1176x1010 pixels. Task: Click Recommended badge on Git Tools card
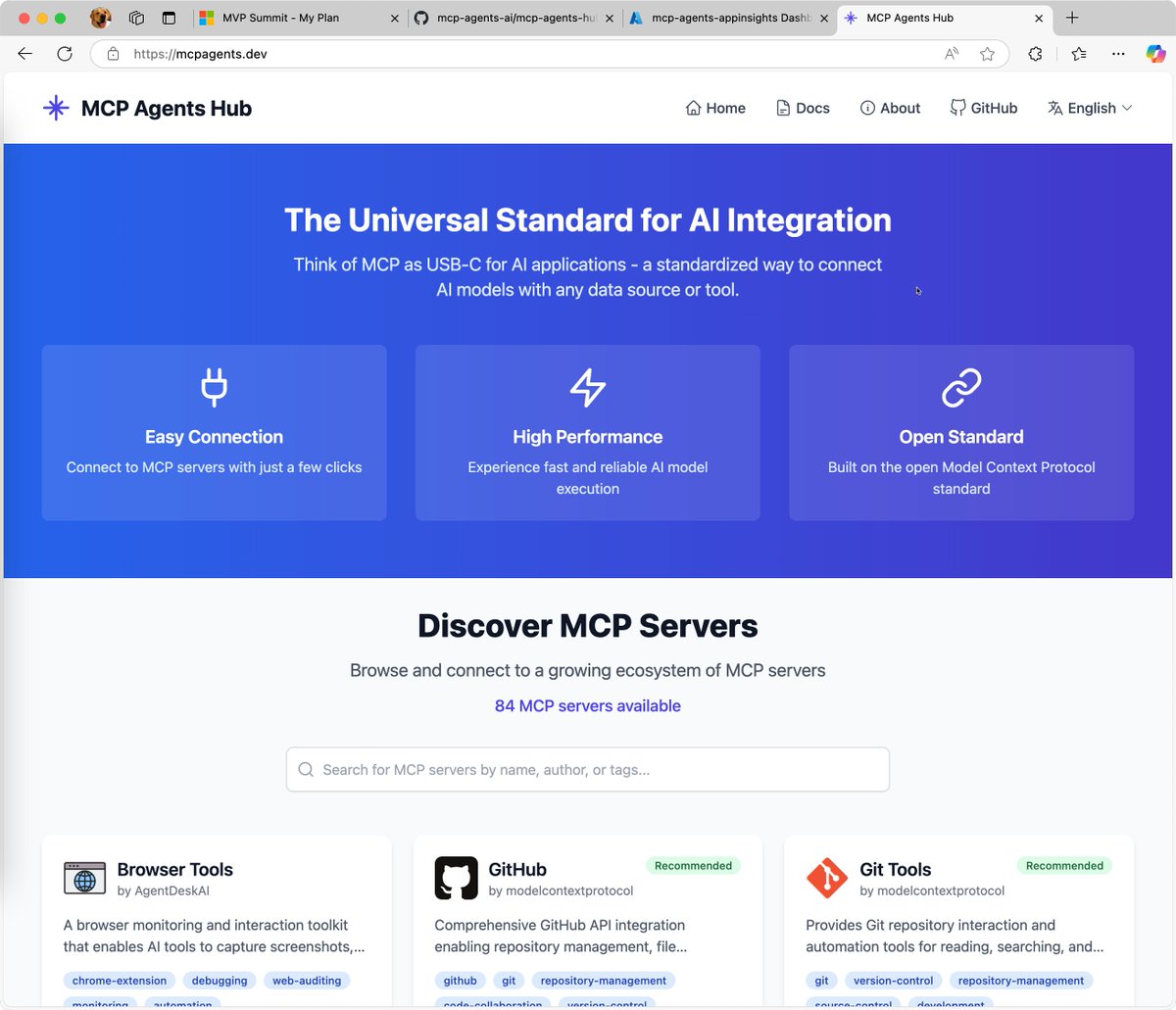point(1064,865)
